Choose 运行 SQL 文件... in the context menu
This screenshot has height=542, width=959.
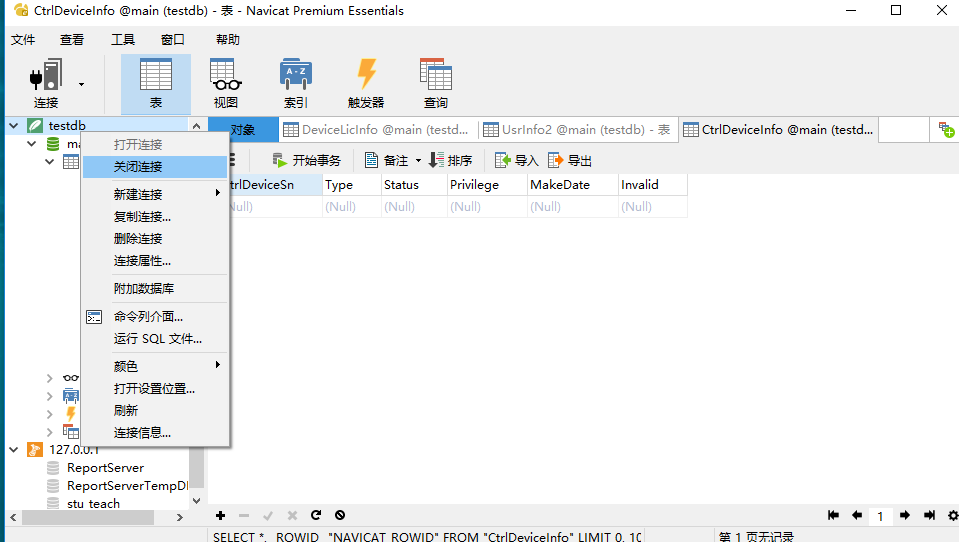[155, 338]
